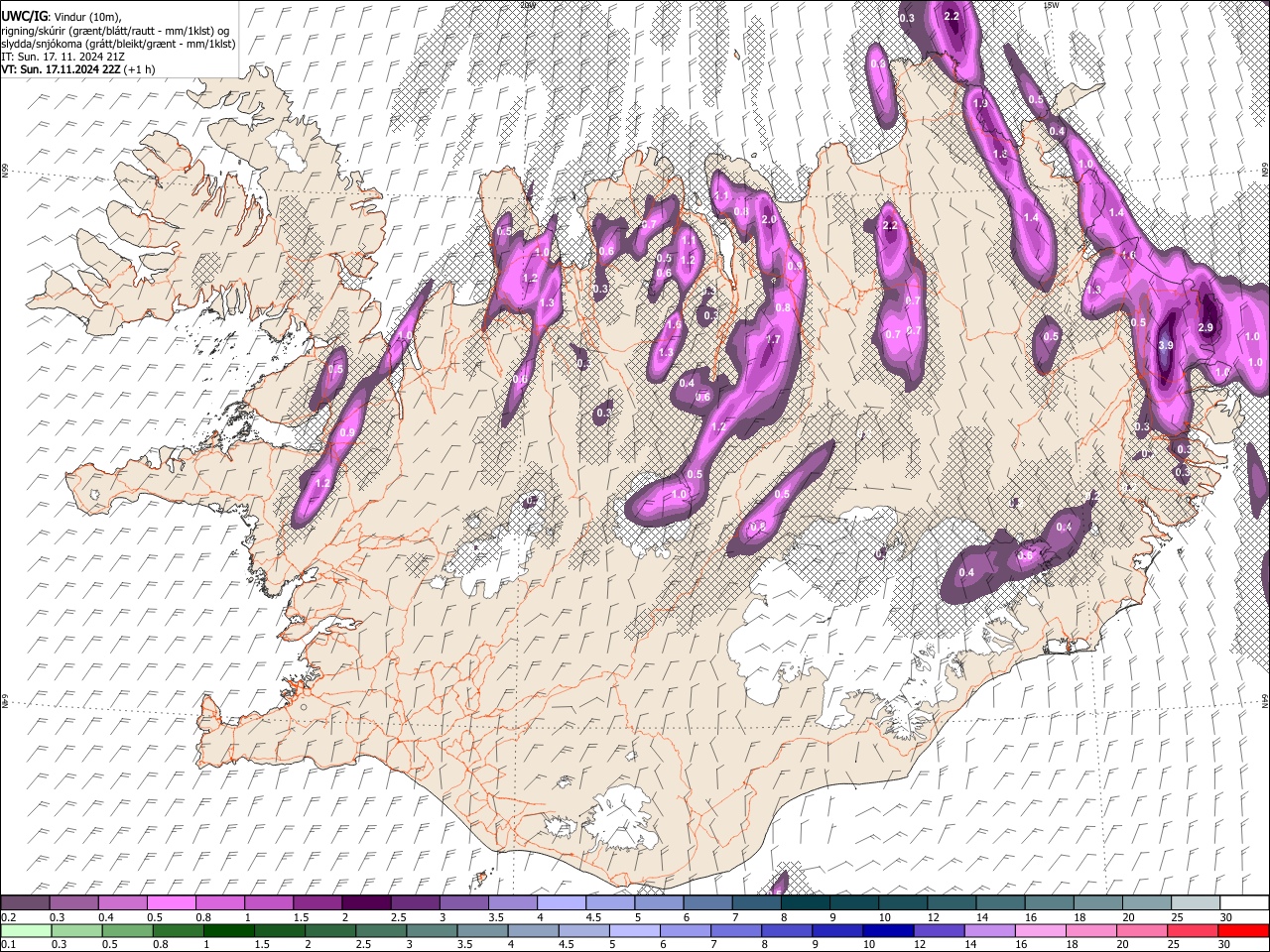Screen dimensions: 1270x952
Task: Pick bottom-row darkest green swatch between 1 and 1.5
Action: pos(229,930)
